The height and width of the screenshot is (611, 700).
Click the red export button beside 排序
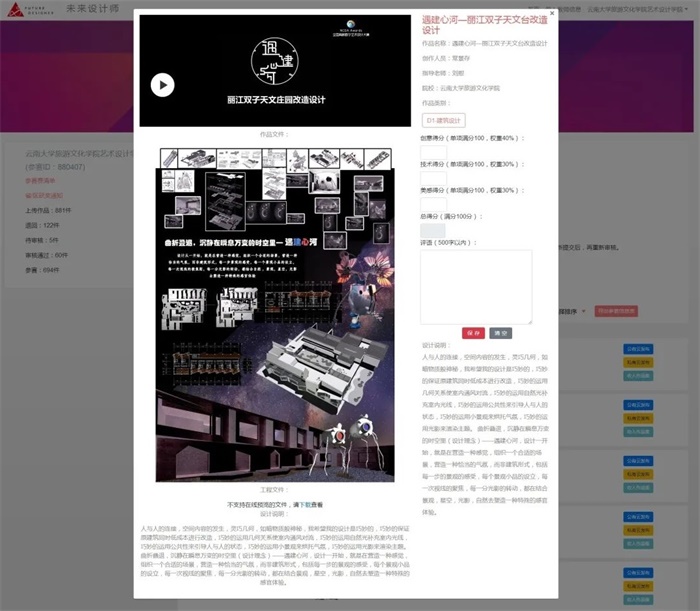[x=616, y=311]
